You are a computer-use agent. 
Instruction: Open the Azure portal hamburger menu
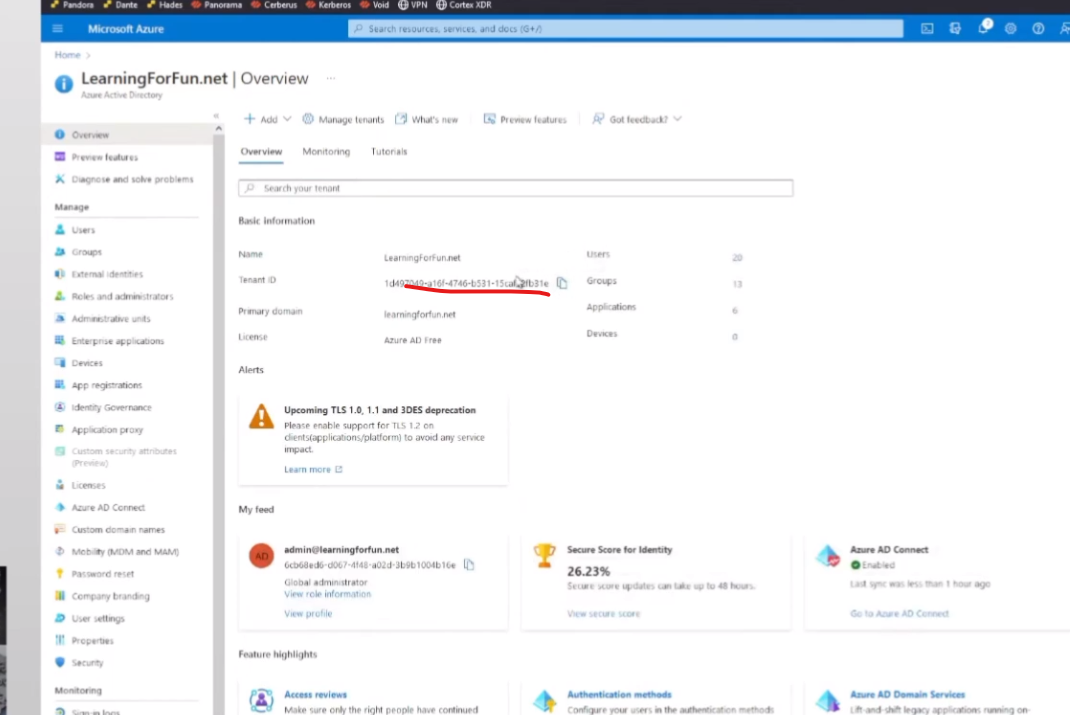point(57,29)
